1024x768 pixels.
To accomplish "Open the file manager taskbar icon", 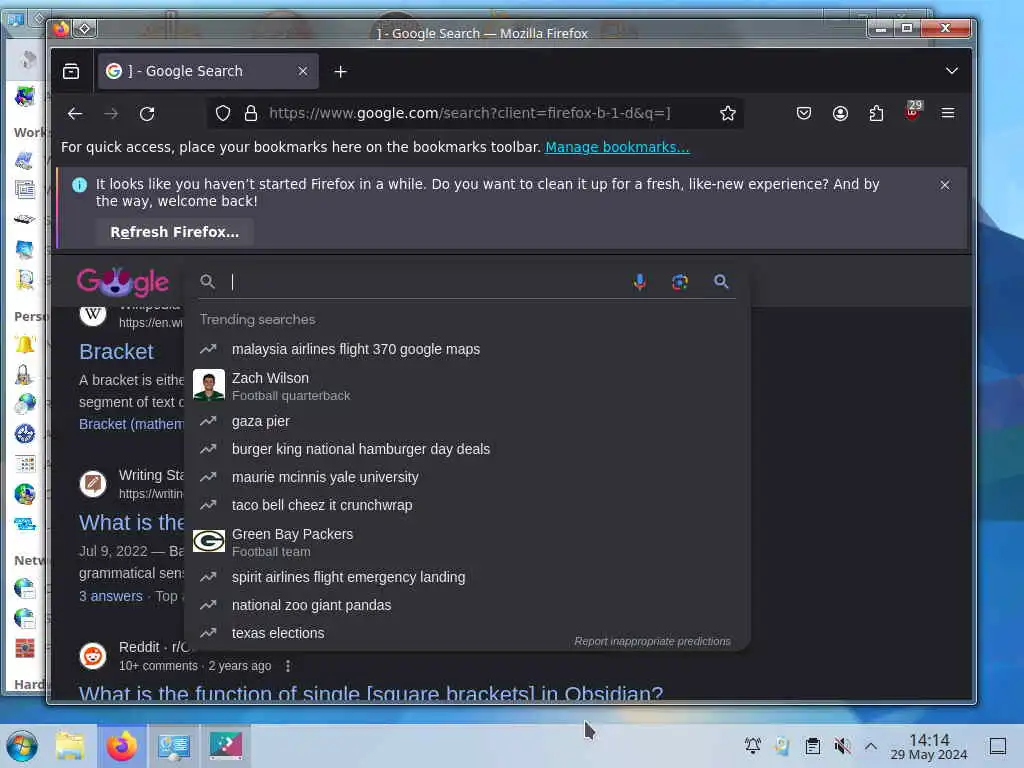I will click(x=71, y=746).
